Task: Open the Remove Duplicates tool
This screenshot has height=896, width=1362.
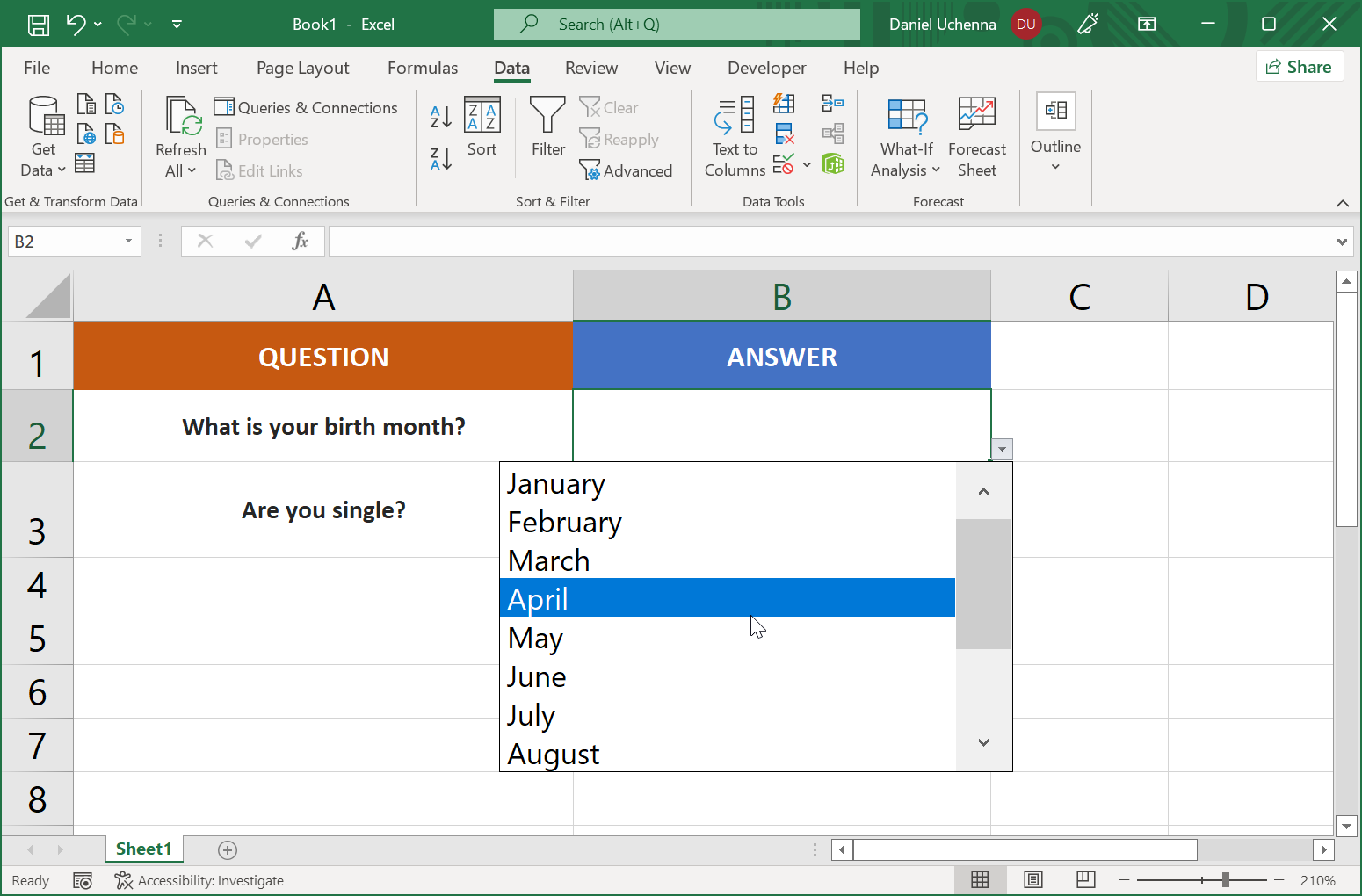Action: click(784, 134)
